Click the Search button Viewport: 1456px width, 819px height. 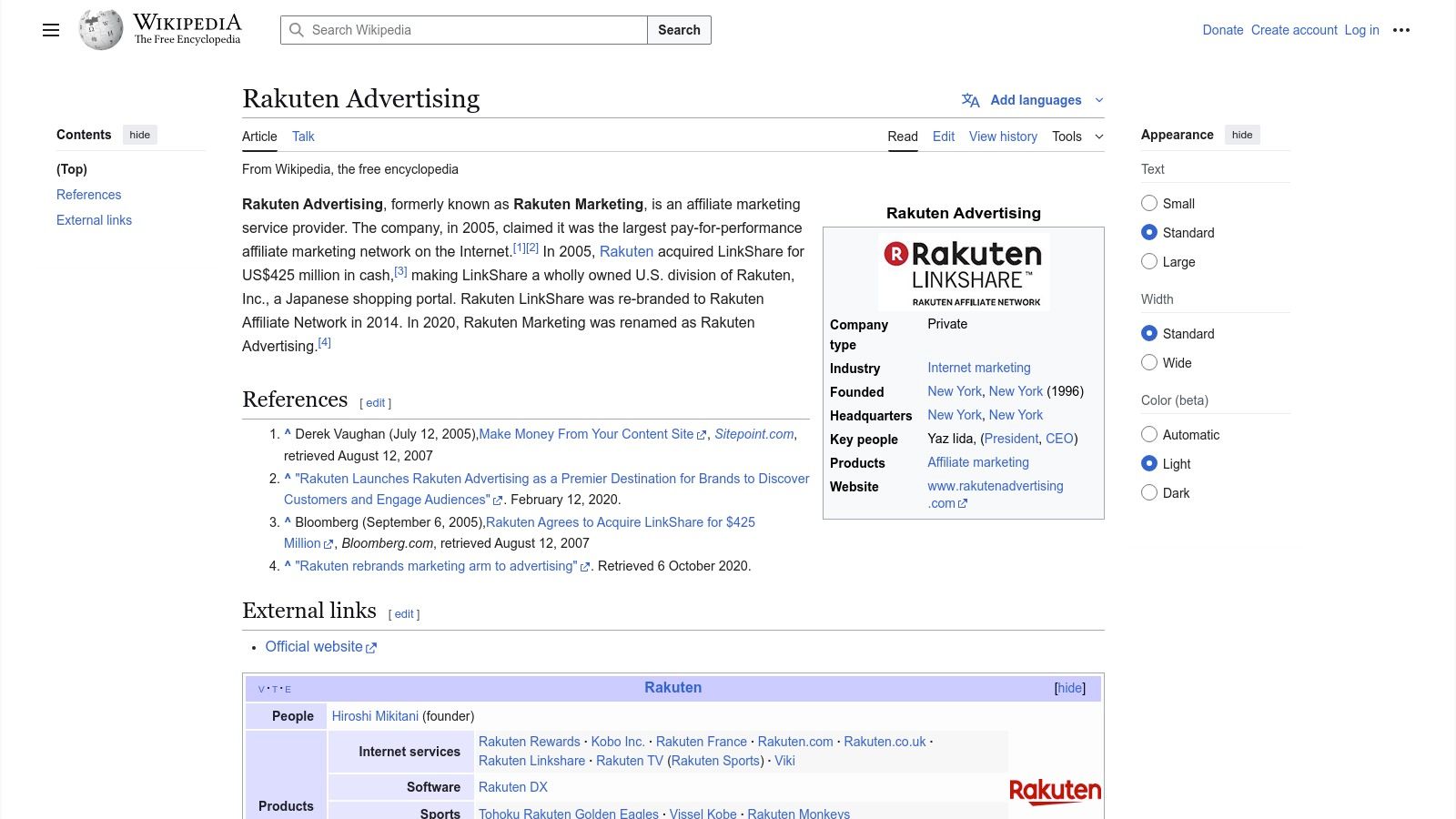679,30
